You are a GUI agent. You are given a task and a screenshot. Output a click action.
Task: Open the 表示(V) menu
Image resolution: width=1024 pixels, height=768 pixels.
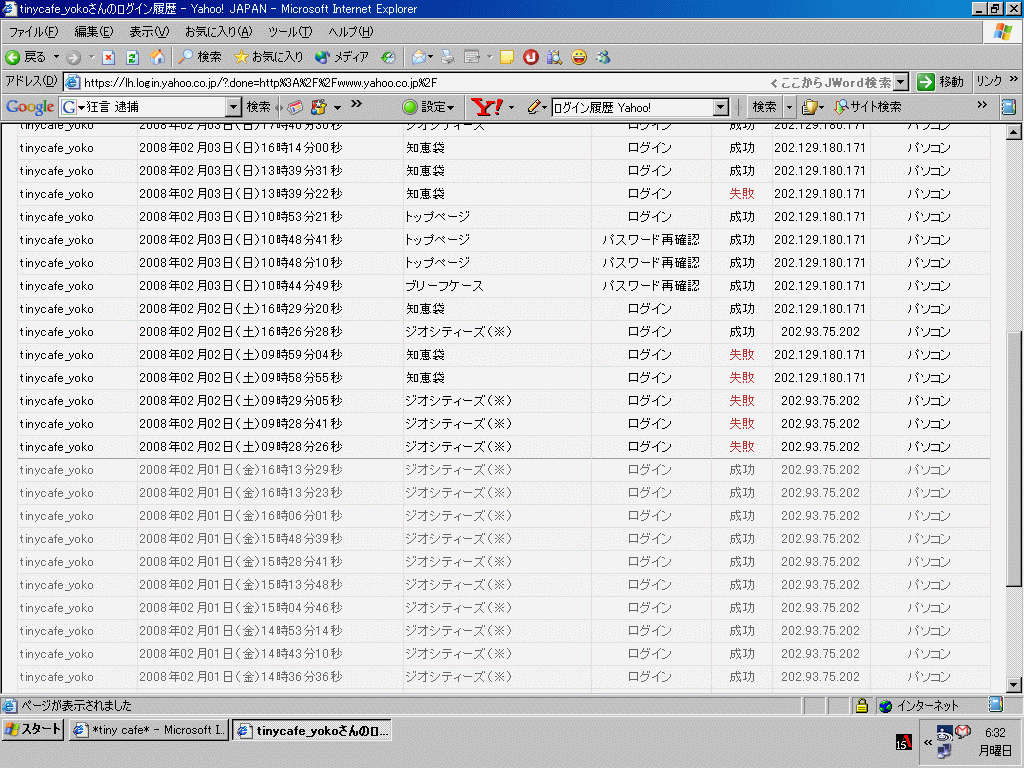point(149,31)
